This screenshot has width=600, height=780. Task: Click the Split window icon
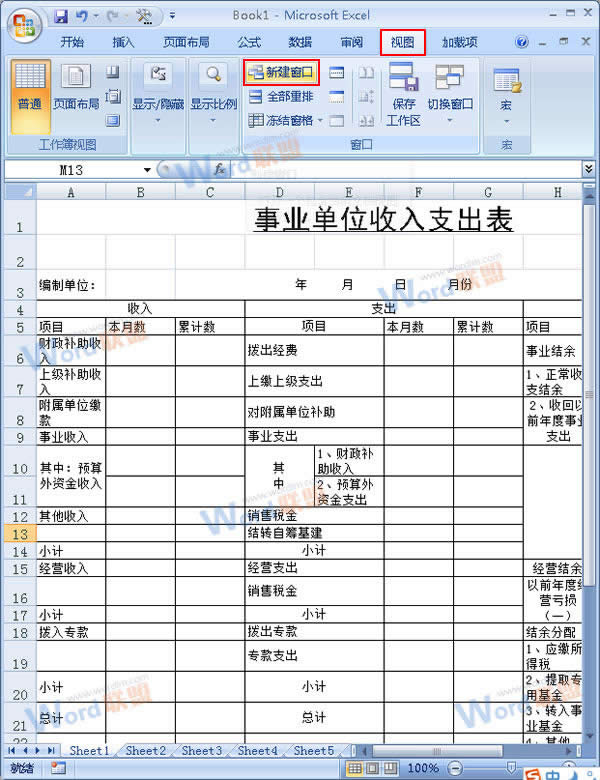coord(336,73)
